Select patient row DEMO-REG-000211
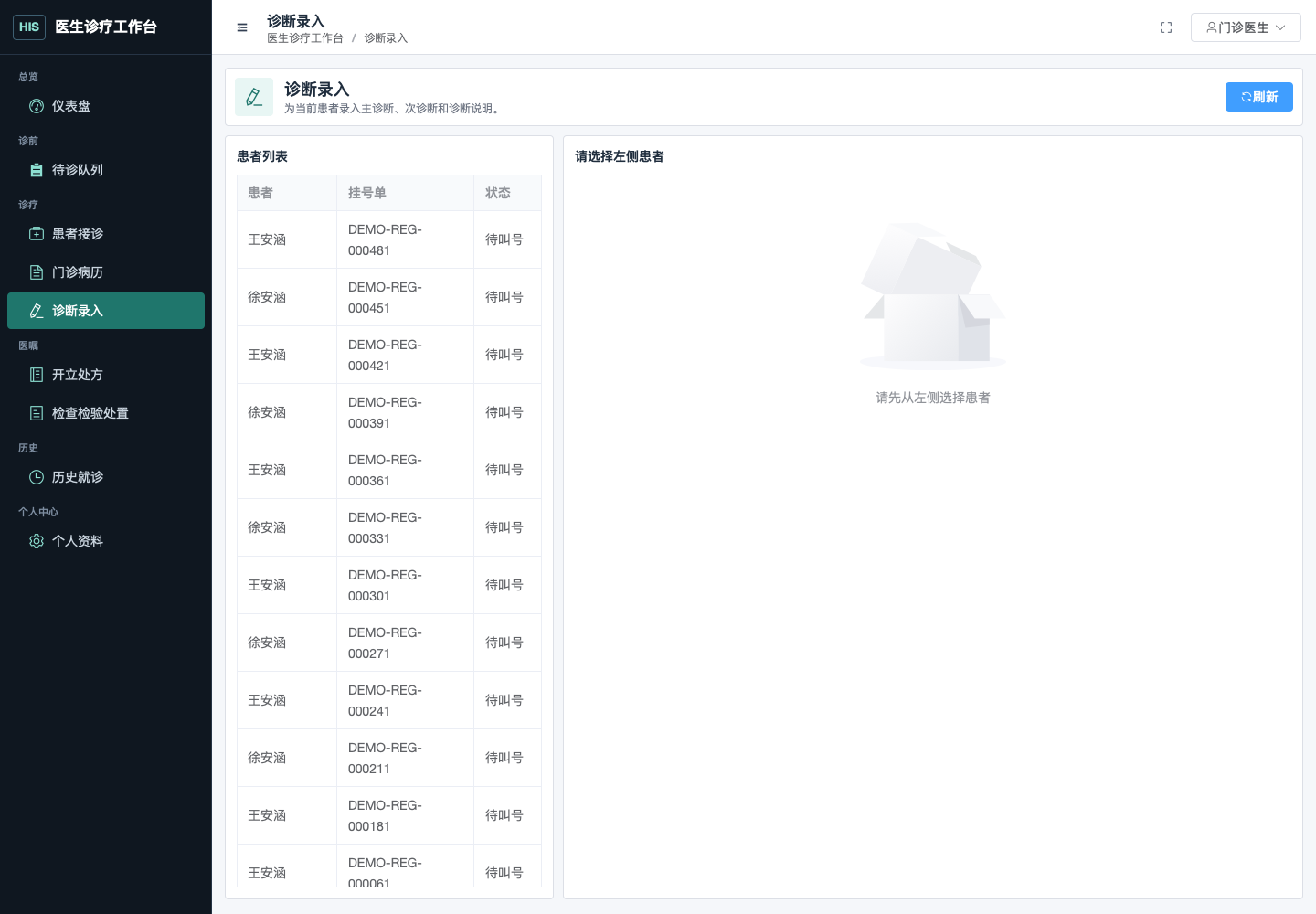This screenshot has width=1316, height=914. pyautogui.click(x=389, y=758)
